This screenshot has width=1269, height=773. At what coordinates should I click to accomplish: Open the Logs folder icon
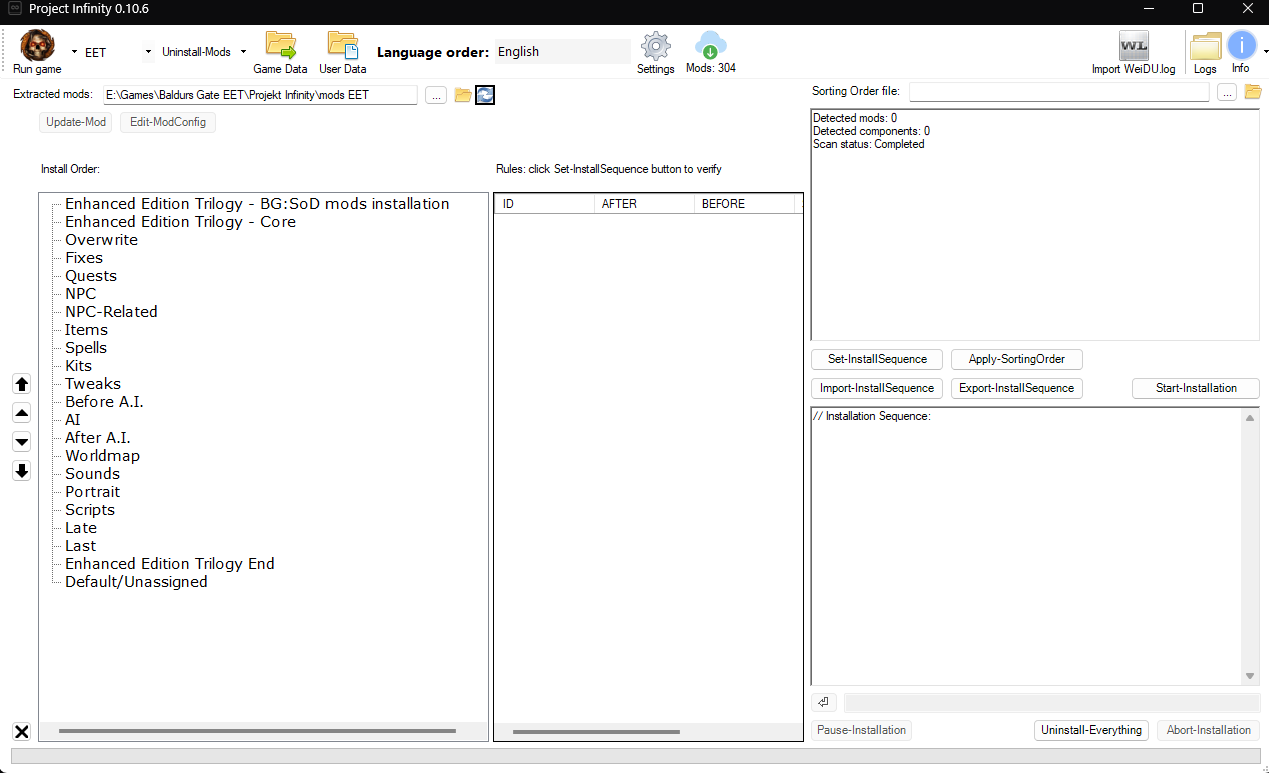coord(1205,46)
